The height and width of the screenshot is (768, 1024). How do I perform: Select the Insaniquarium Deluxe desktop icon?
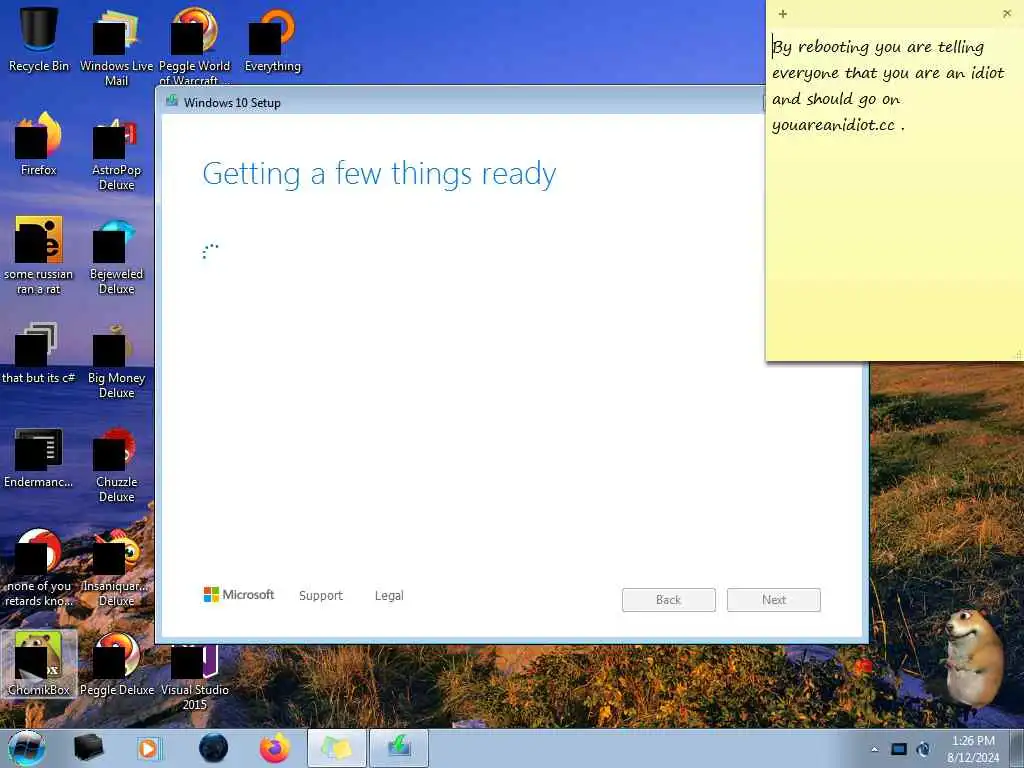pyautogui.click(x=116, y=568)
